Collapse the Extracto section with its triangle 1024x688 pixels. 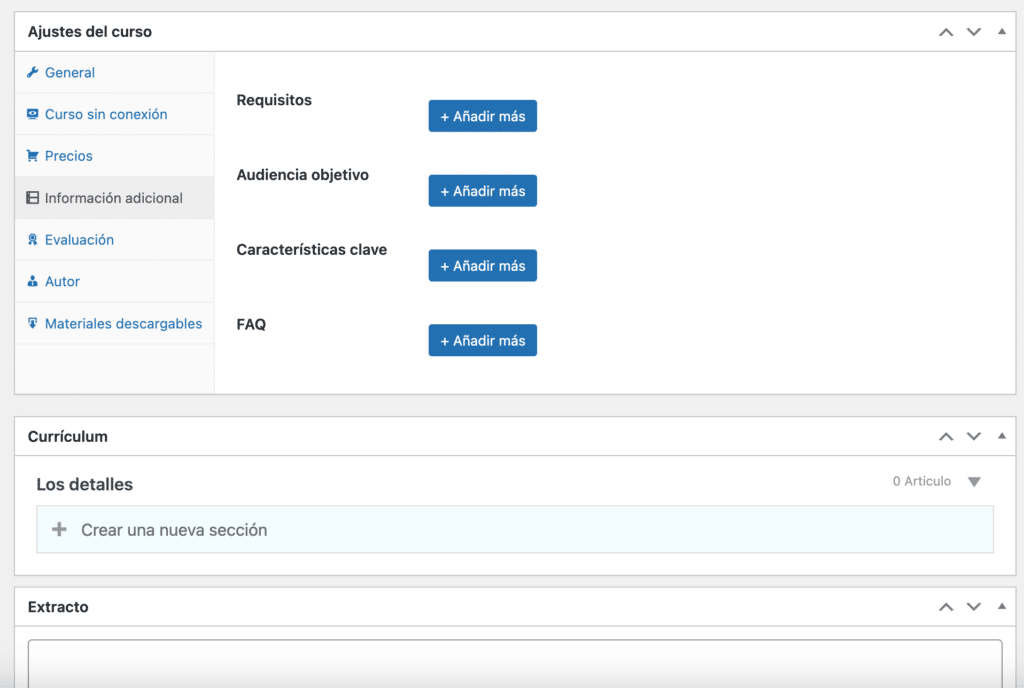(1001, 606)
